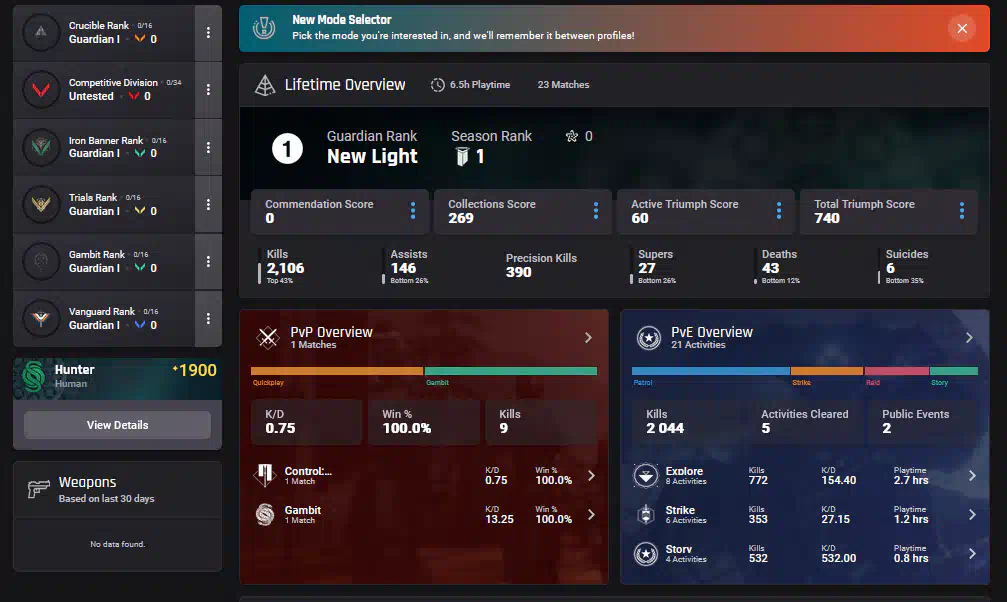Open Crucible Rank three-dot menu
The width and height of the screenshot is (1007, 602).
point(208,32)
